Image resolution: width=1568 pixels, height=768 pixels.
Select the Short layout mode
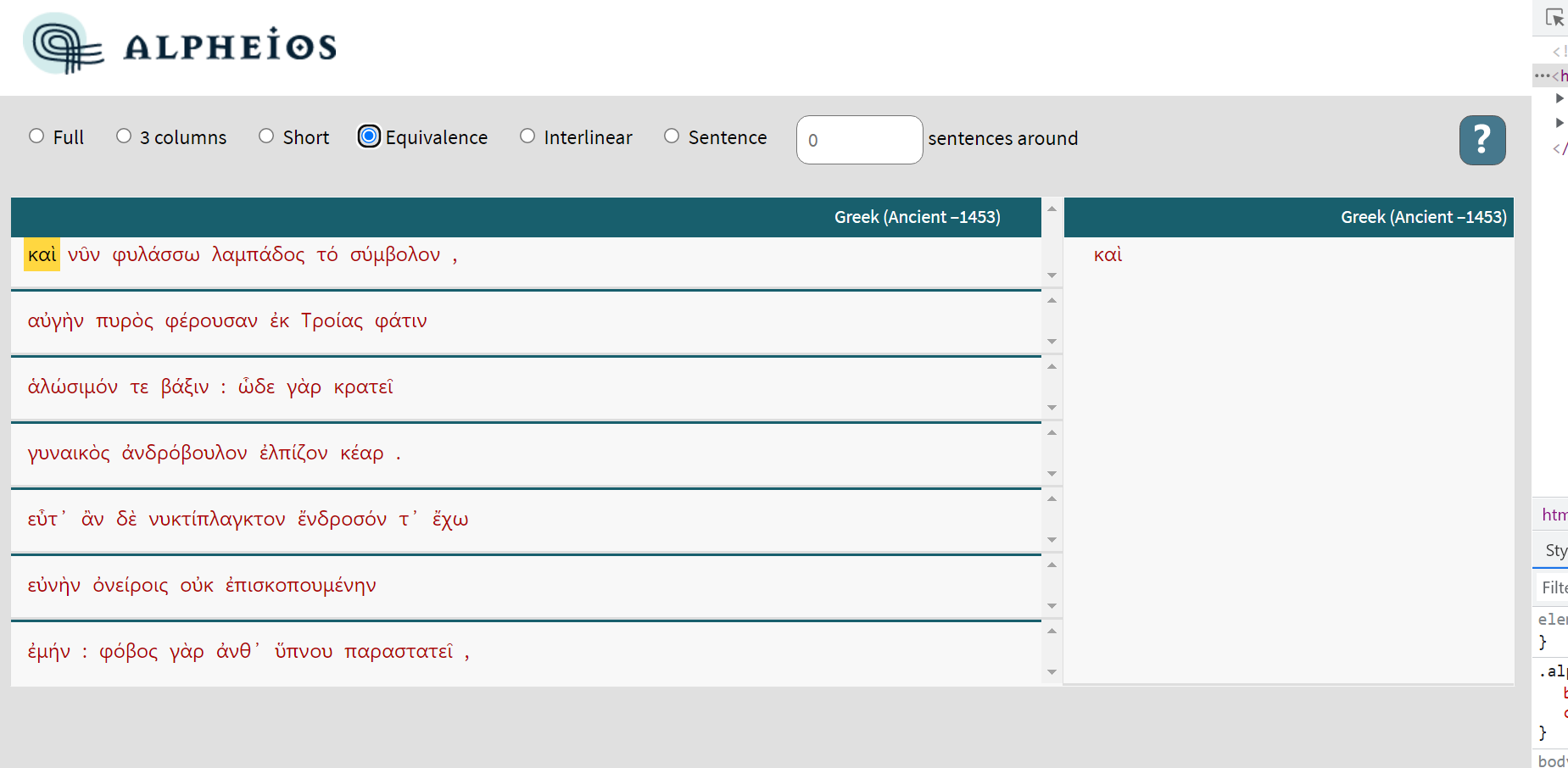pyautogui.click(x=266, y=136)
